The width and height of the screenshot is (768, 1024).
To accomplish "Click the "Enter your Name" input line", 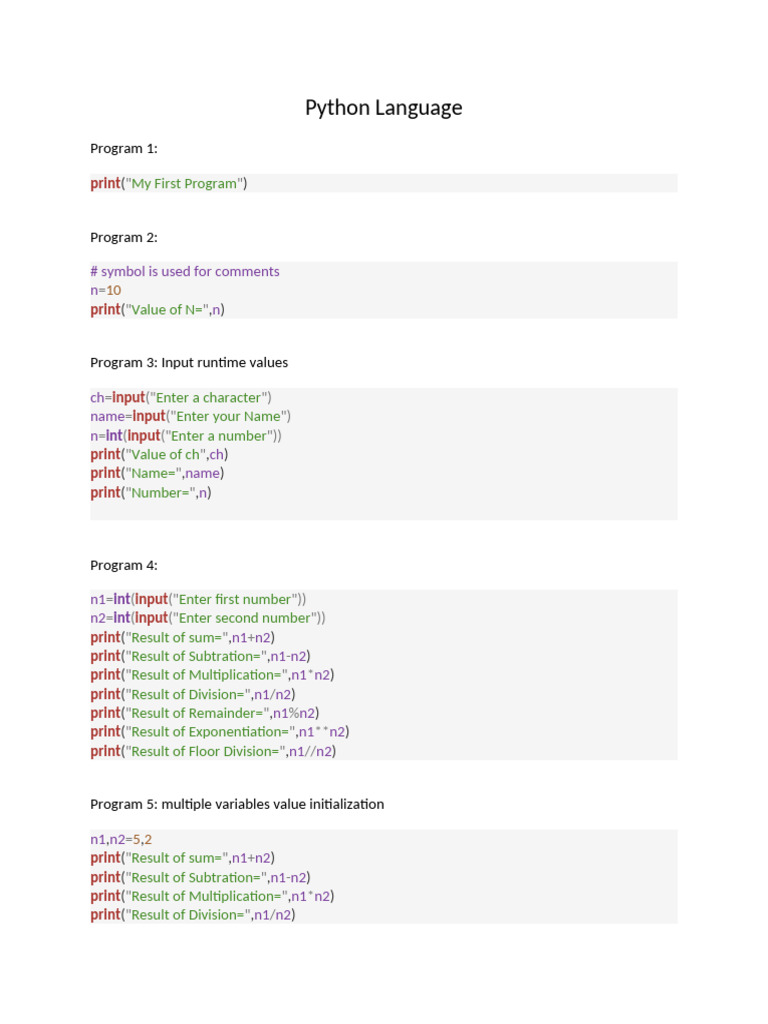I will [x=191, y=417].
